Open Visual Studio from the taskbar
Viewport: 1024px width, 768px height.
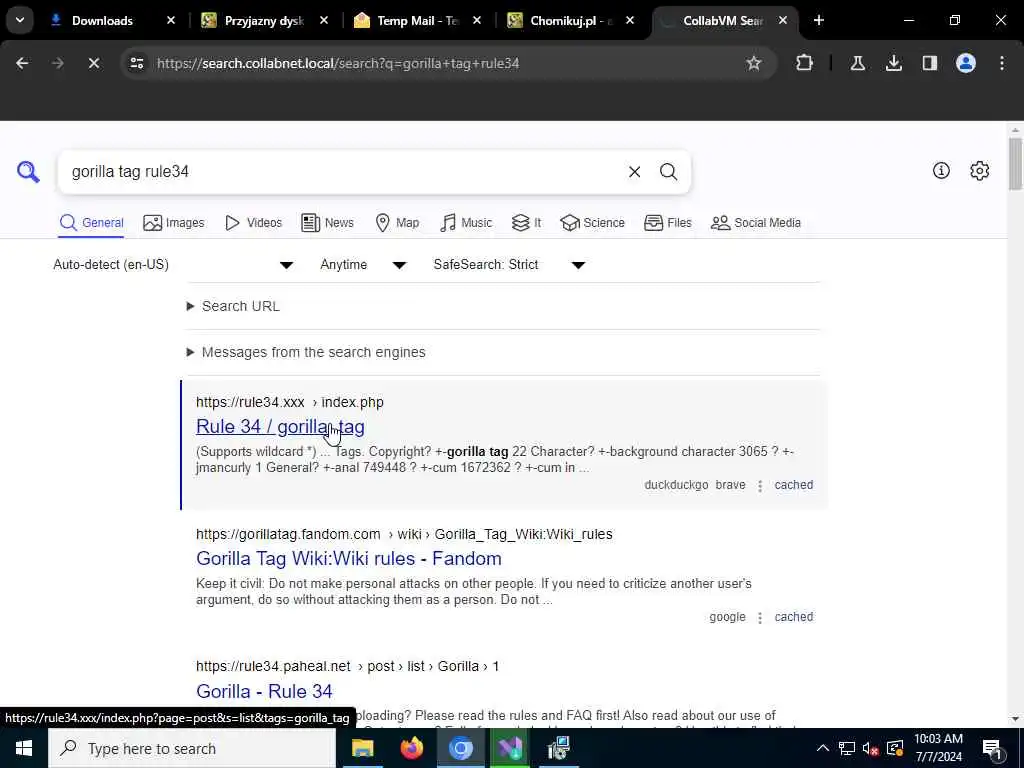point(509,748)
